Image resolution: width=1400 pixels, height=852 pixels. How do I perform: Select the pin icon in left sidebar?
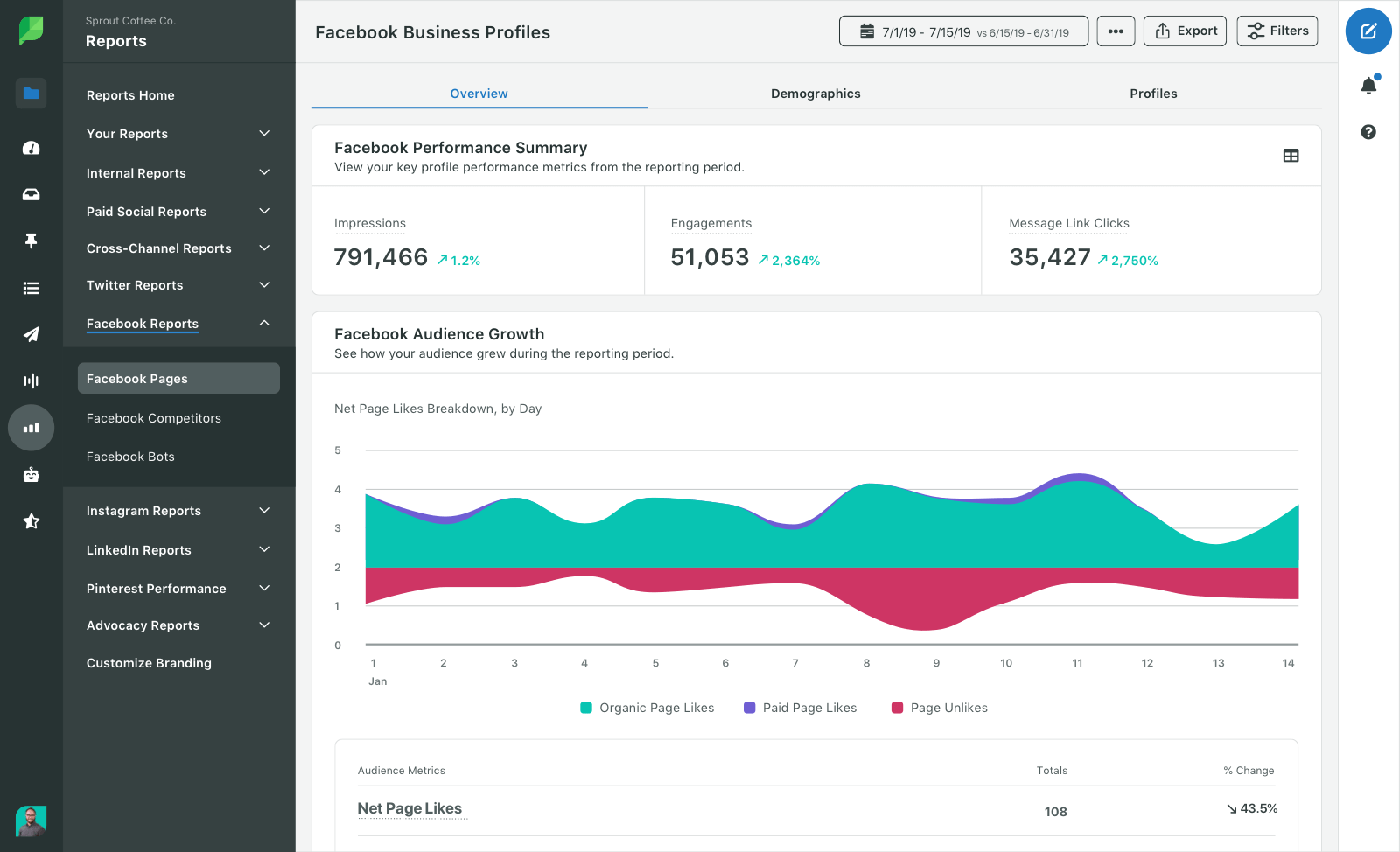point(31,241)
